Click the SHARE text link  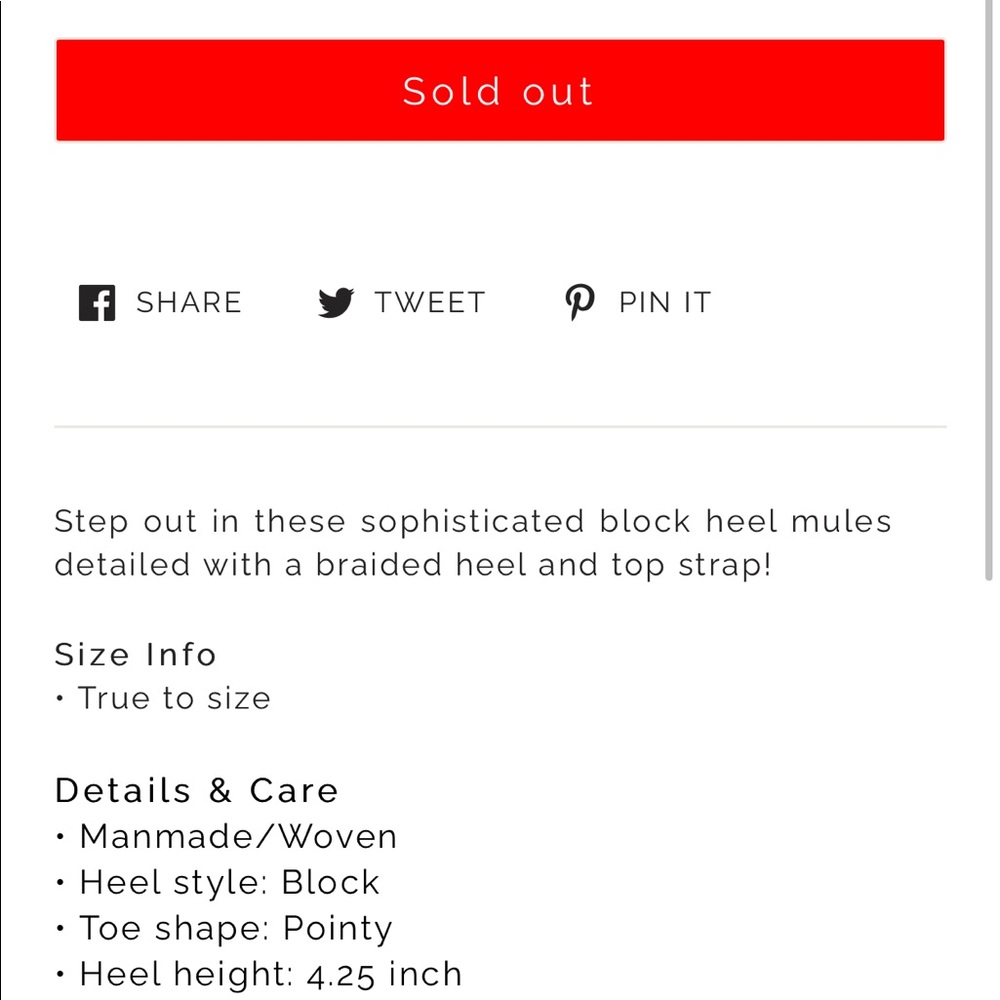189,302
